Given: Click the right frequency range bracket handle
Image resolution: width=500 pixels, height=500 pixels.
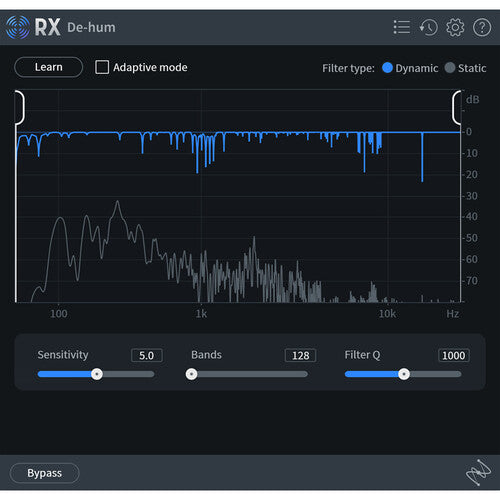Looking at the screenshot, I should tap(456, 107).
